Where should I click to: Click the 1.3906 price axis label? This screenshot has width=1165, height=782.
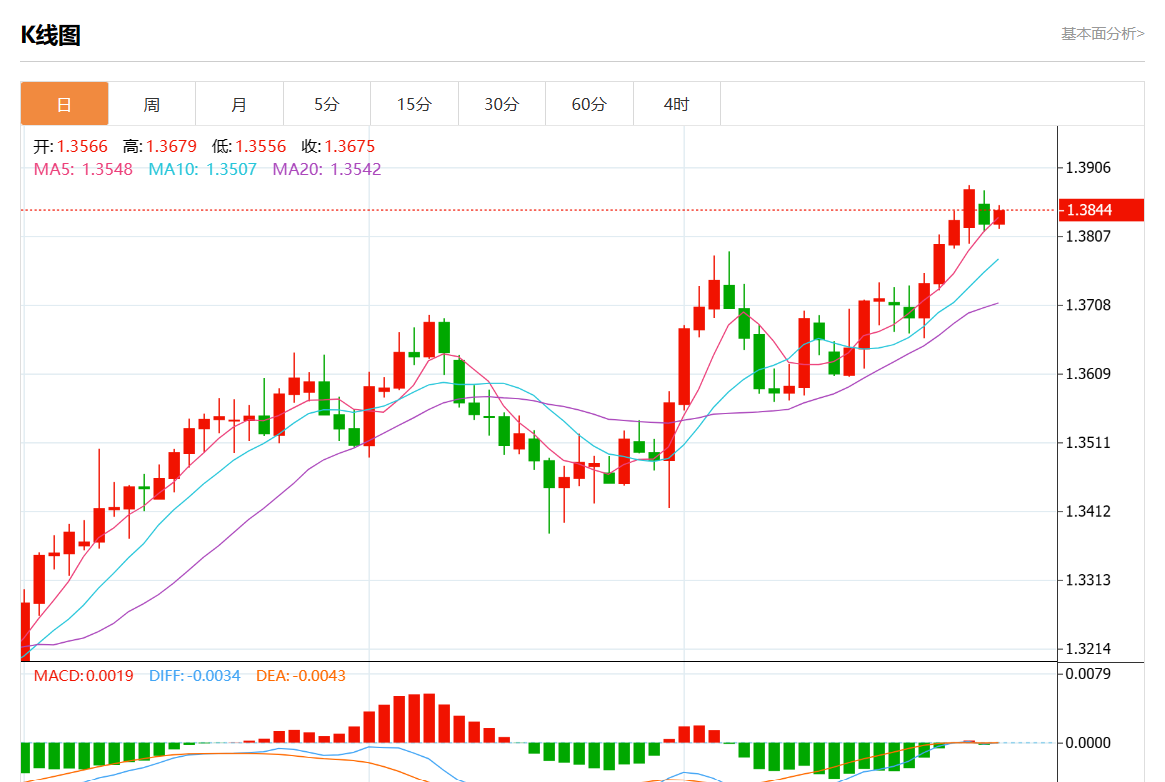pyautogui.click(x=1088, y=168)
